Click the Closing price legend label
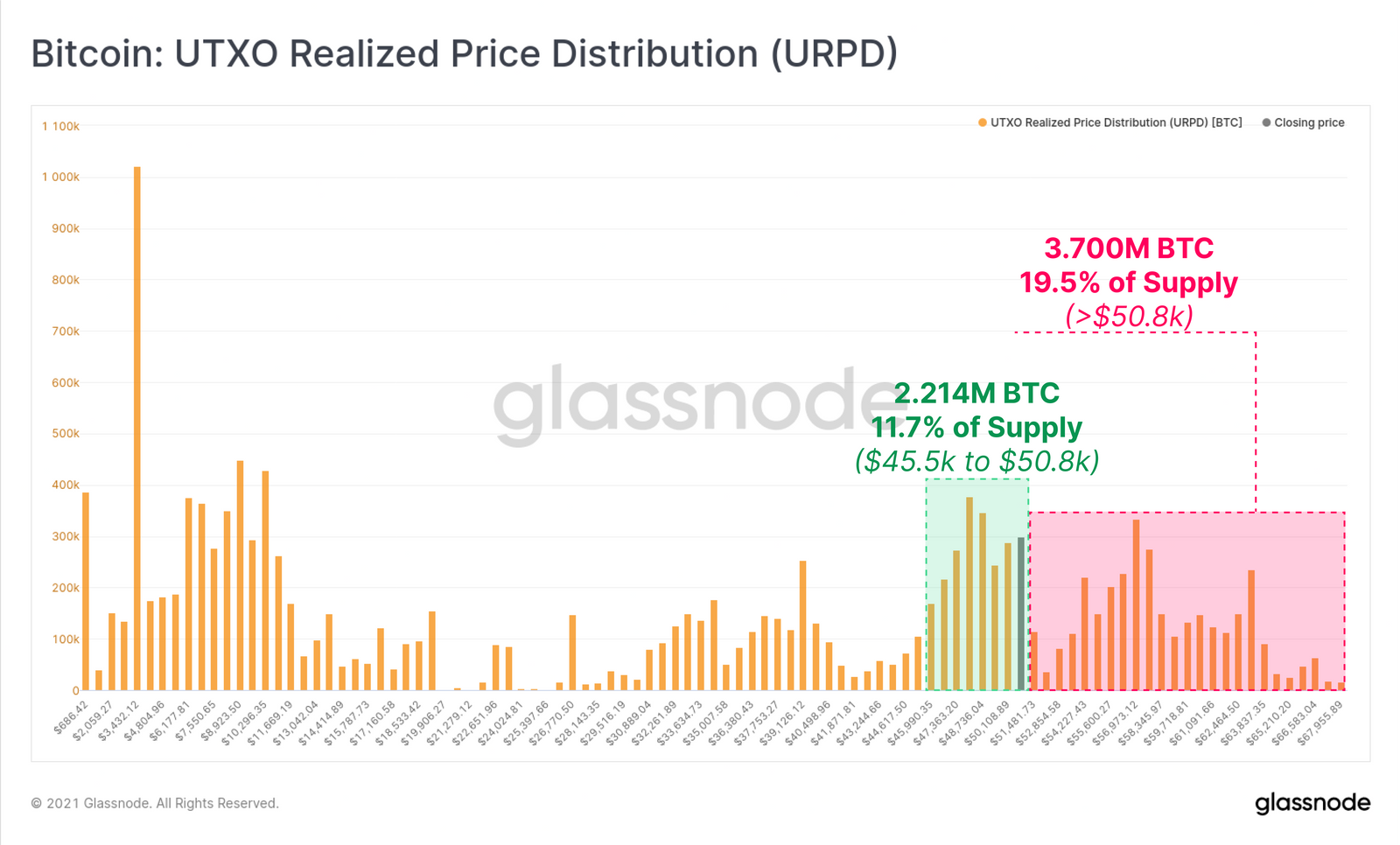Screen dimensions: 1400x845 (x=1309, y=122)
